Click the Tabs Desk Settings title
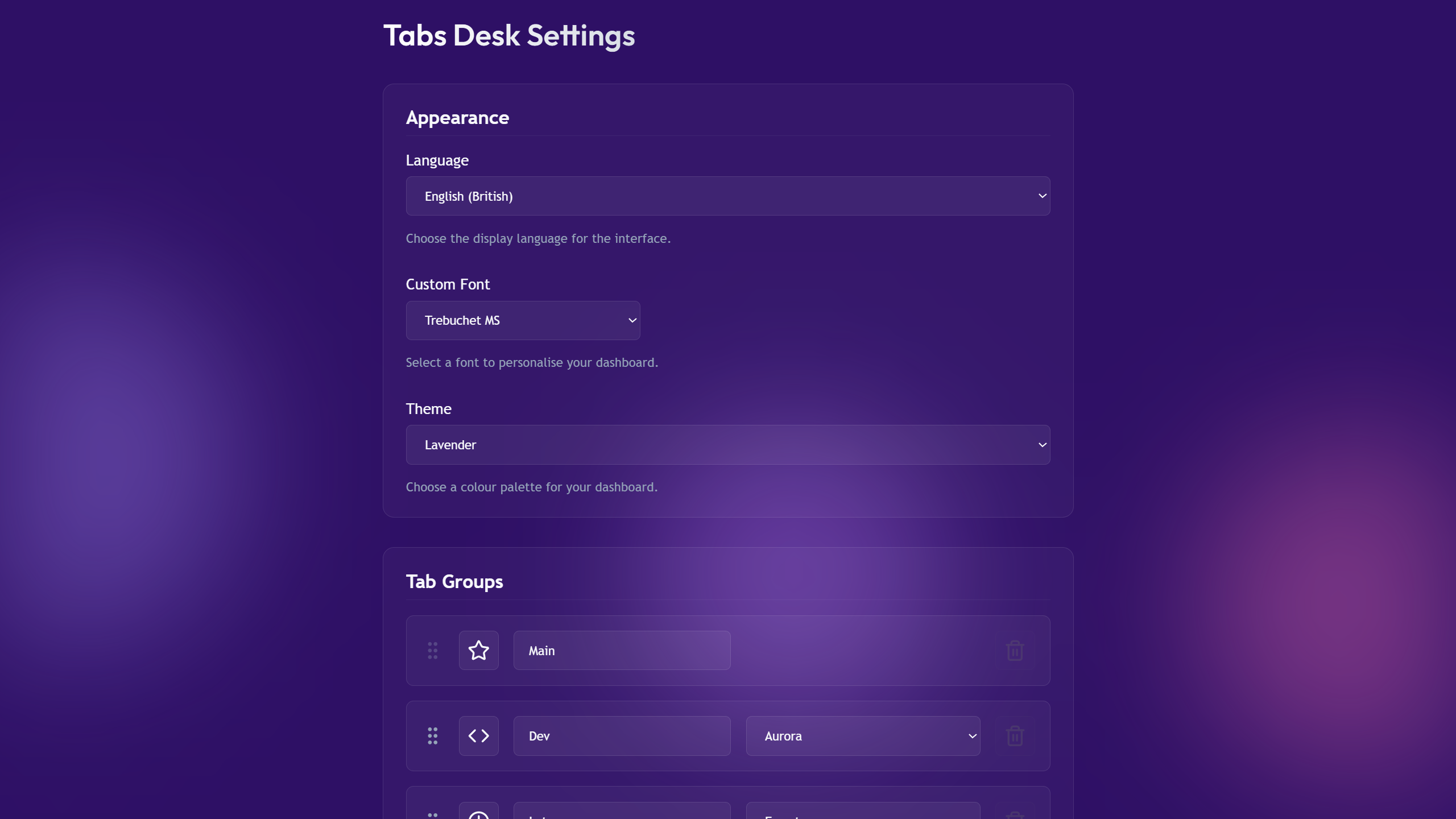 pos(509,35)
